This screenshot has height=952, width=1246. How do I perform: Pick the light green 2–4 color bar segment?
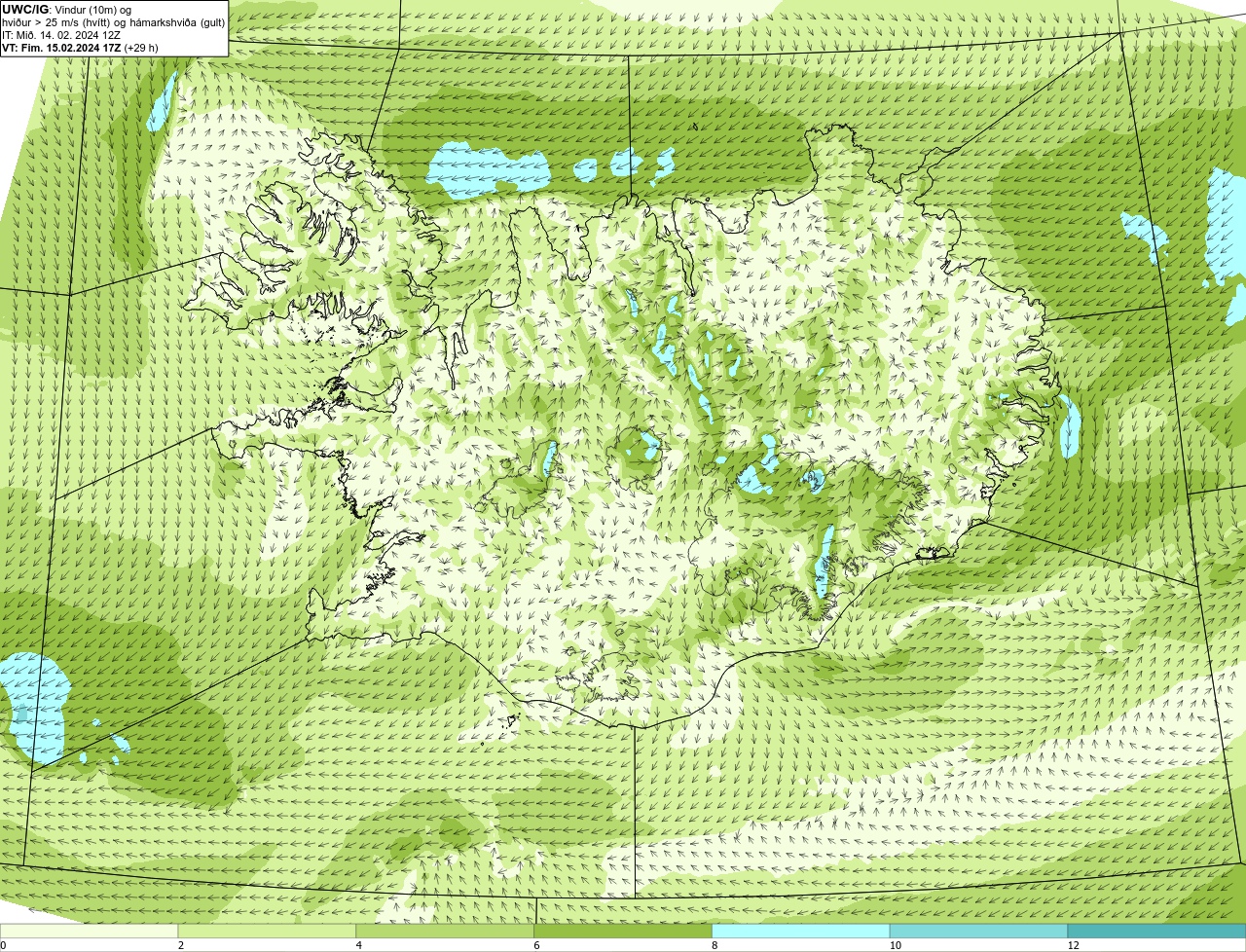click(x=267, y=932)
